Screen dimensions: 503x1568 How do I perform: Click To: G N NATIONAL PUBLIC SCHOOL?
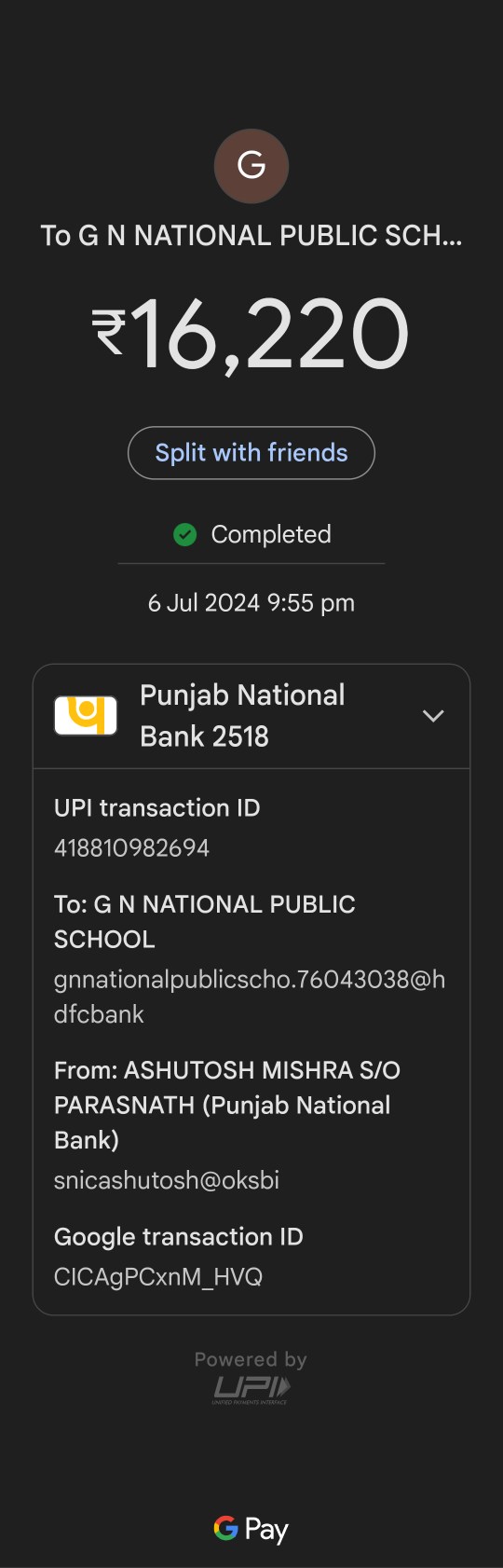tap(205, 921)
